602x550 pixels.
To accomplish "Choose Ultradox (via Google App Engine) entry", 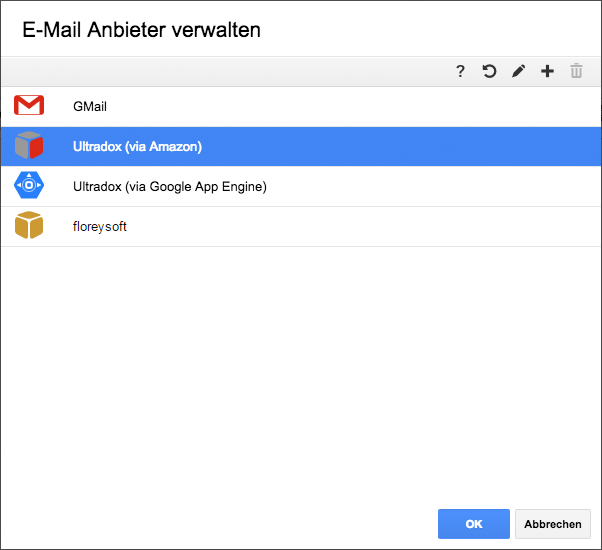I will (x=301, y=187).
